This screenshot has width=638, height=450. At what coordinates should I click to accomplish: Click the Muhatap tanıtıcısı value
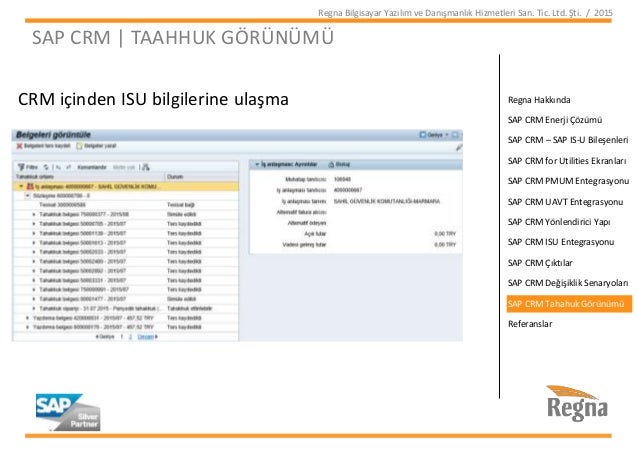342,179
